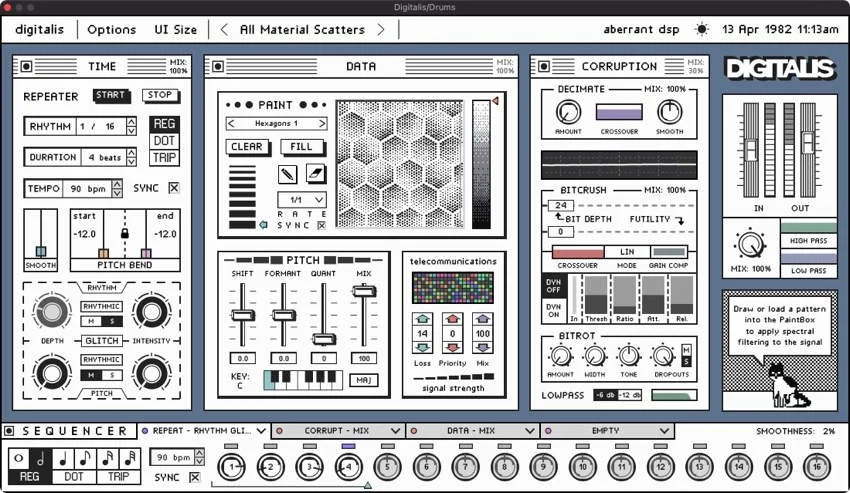Click the sun brightness theme icon
Viewport: 850px width, 493px height.
click(x=701, y=29)
